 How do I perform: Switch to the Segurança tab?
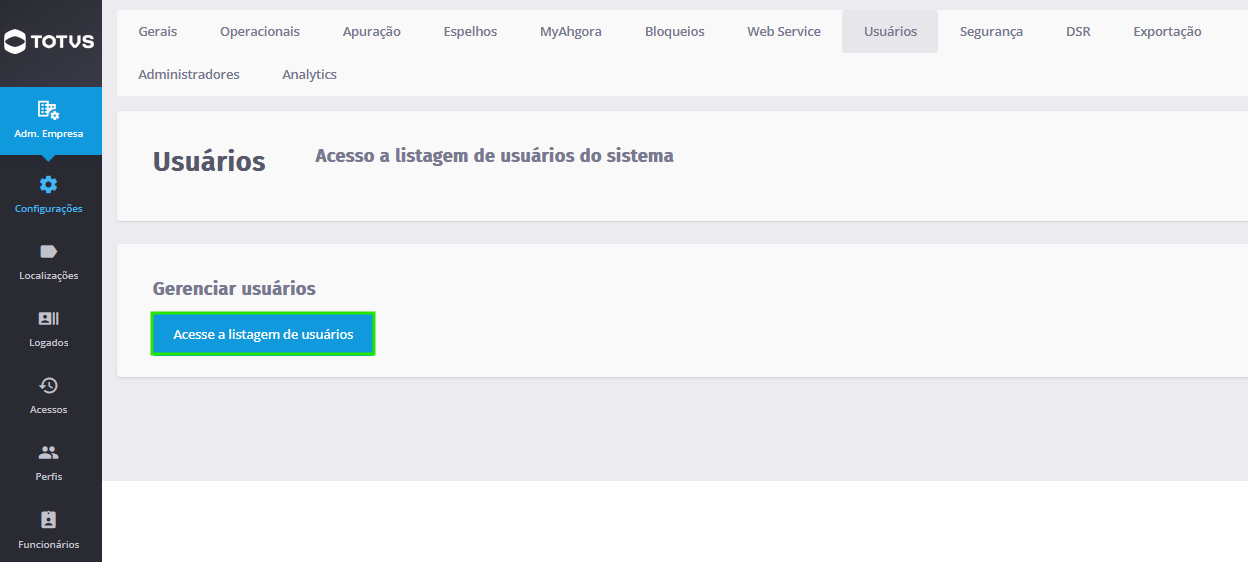pyautogui.click(x=991, y=31)
